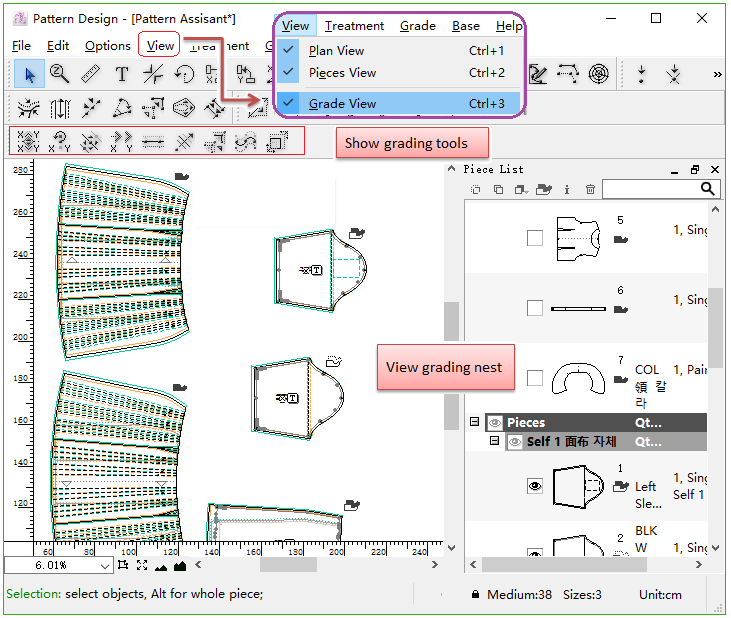The width and height of the screenshot is (731, 618).
Task: Open the zoom percentage dropdown
Action: pyautogui.click(x=102, y=566)
